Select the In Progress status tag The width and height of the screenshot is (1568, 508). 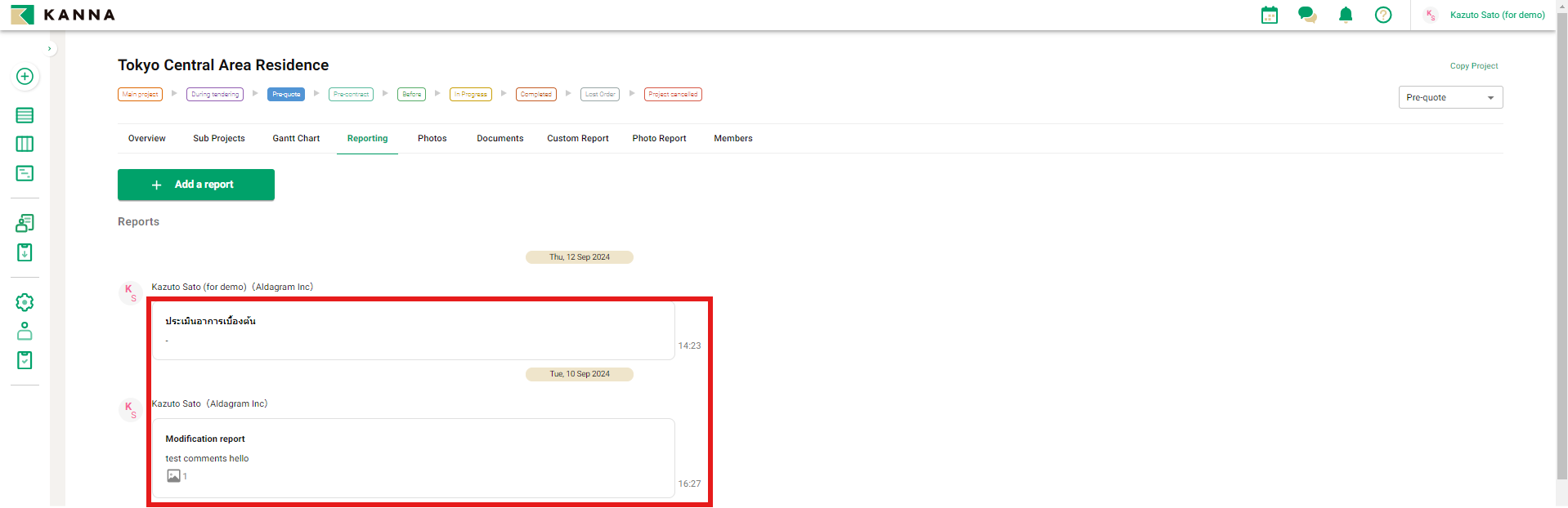(x=471, y=95)
